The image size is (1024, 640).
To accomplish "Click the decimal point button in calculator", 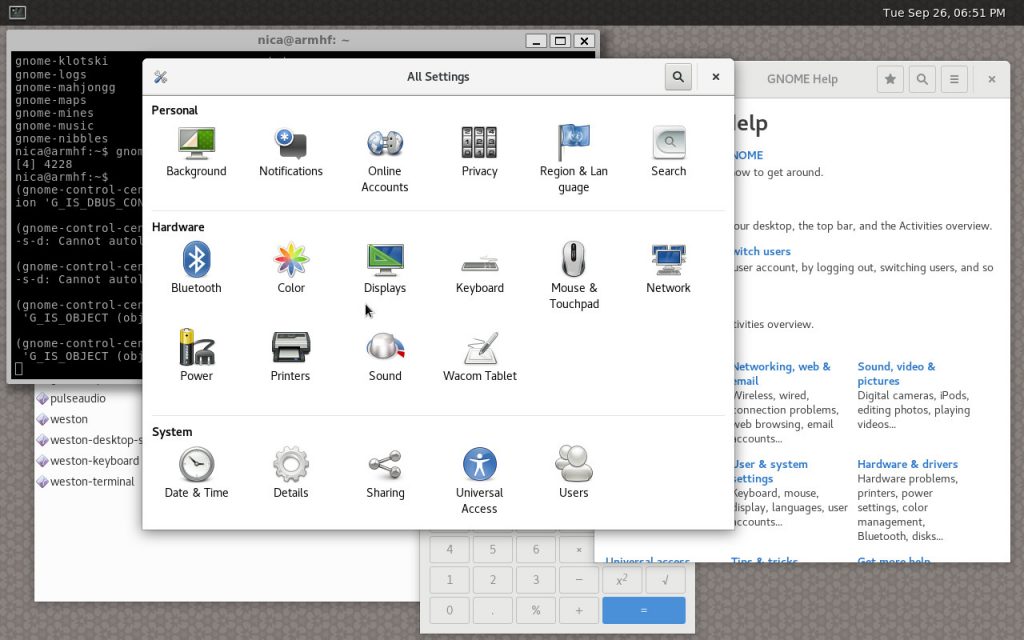I will [x=492, y=611].
